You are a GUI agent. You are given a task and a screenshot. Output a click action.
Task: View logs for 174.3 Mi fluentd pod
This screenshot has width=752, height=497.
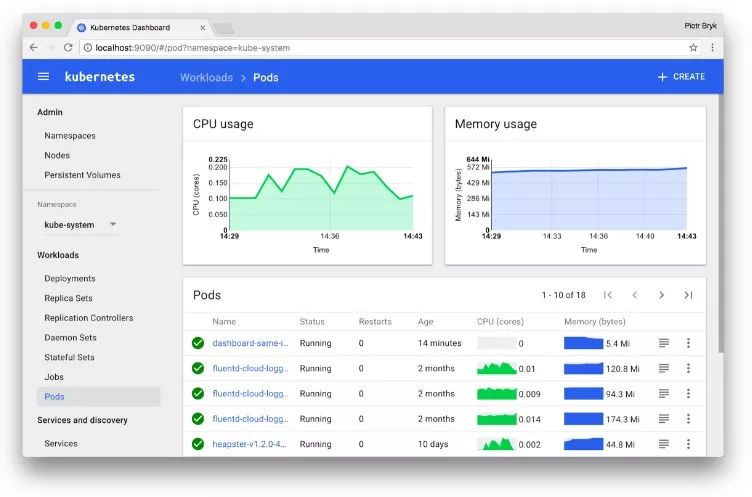[x=664, y=419]
